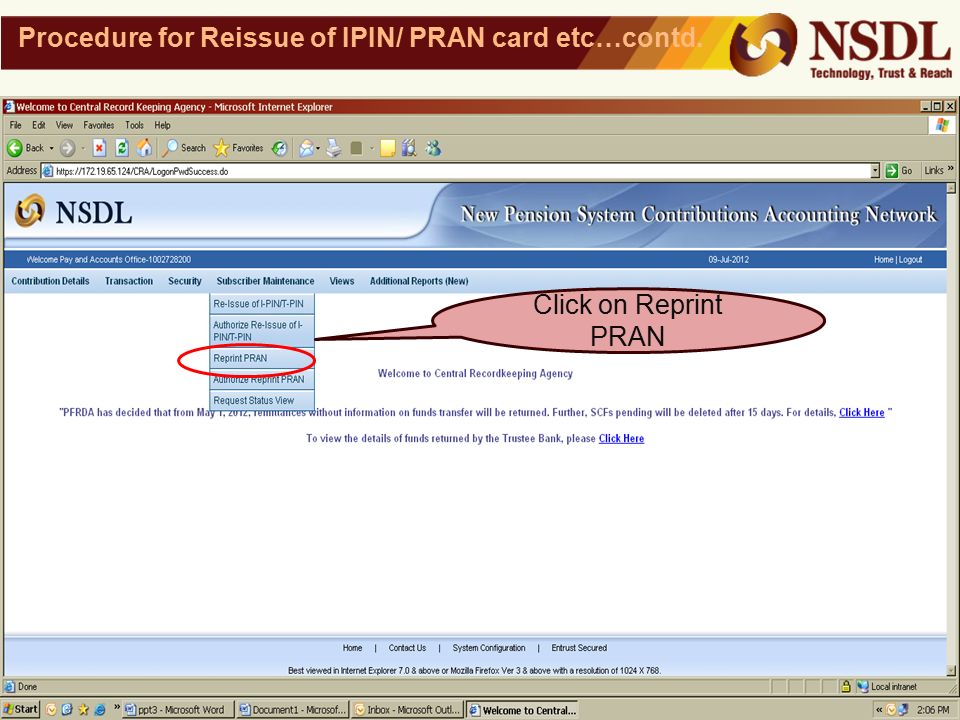Expand the address bar dropdown arrow
This screenshot has width=960, height=720.
pos(875,171)
